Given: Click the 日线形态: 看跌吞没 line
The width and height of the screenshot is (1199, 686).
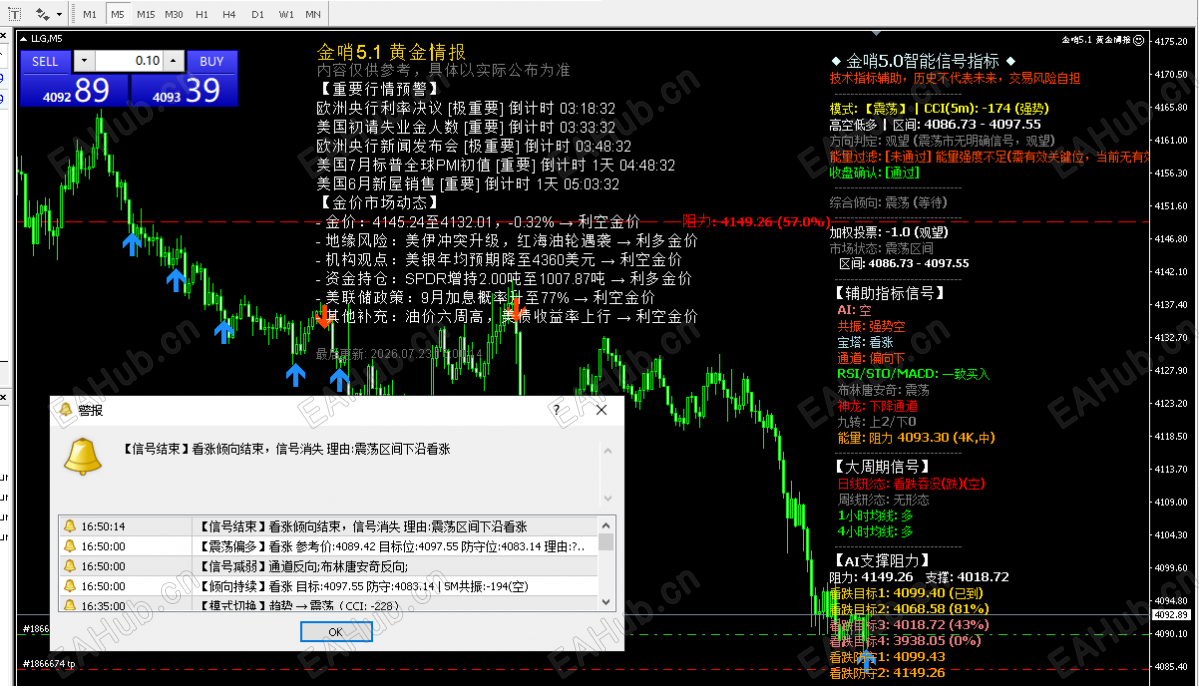Looking at the screenshot, I should (x=911, y=483).
